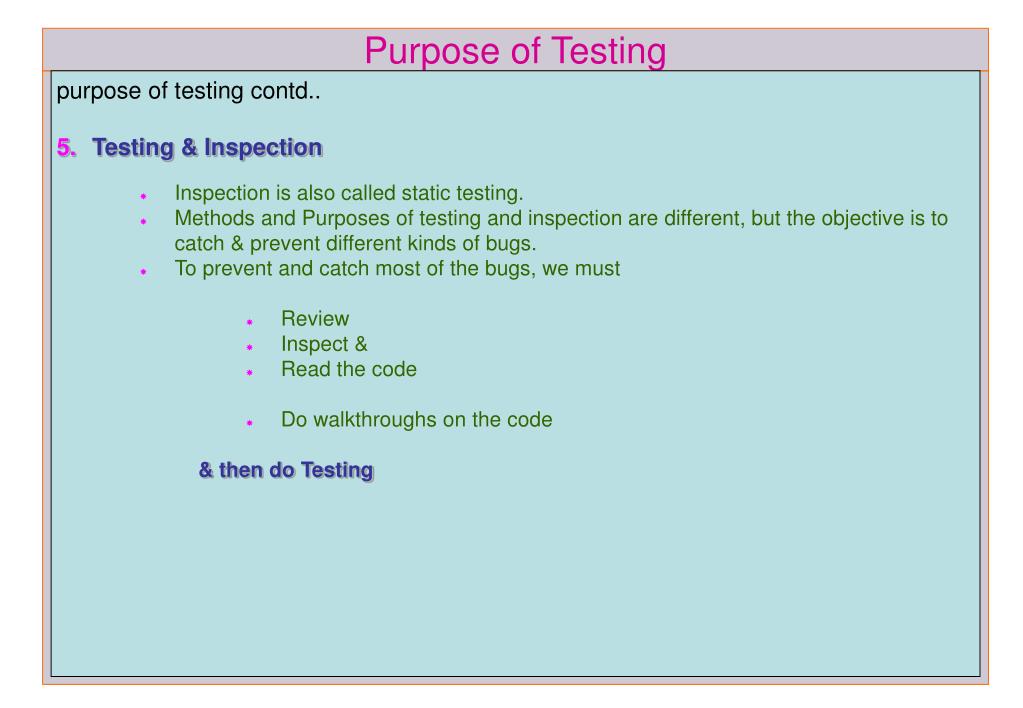1023x708 pixels.
Task: Click the bullet next to Review
Action: click(249, 322)
